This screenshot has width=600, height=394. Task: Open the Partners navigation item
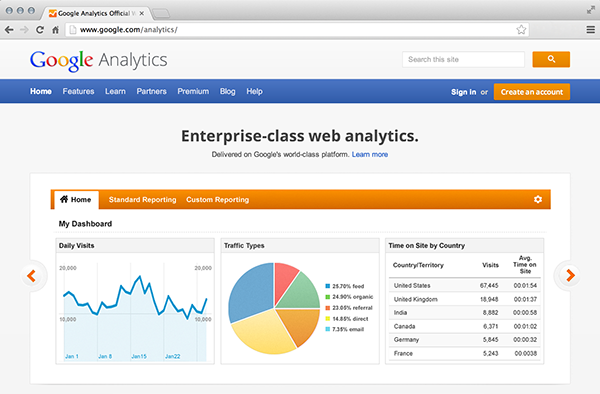[x=152, y=91]
